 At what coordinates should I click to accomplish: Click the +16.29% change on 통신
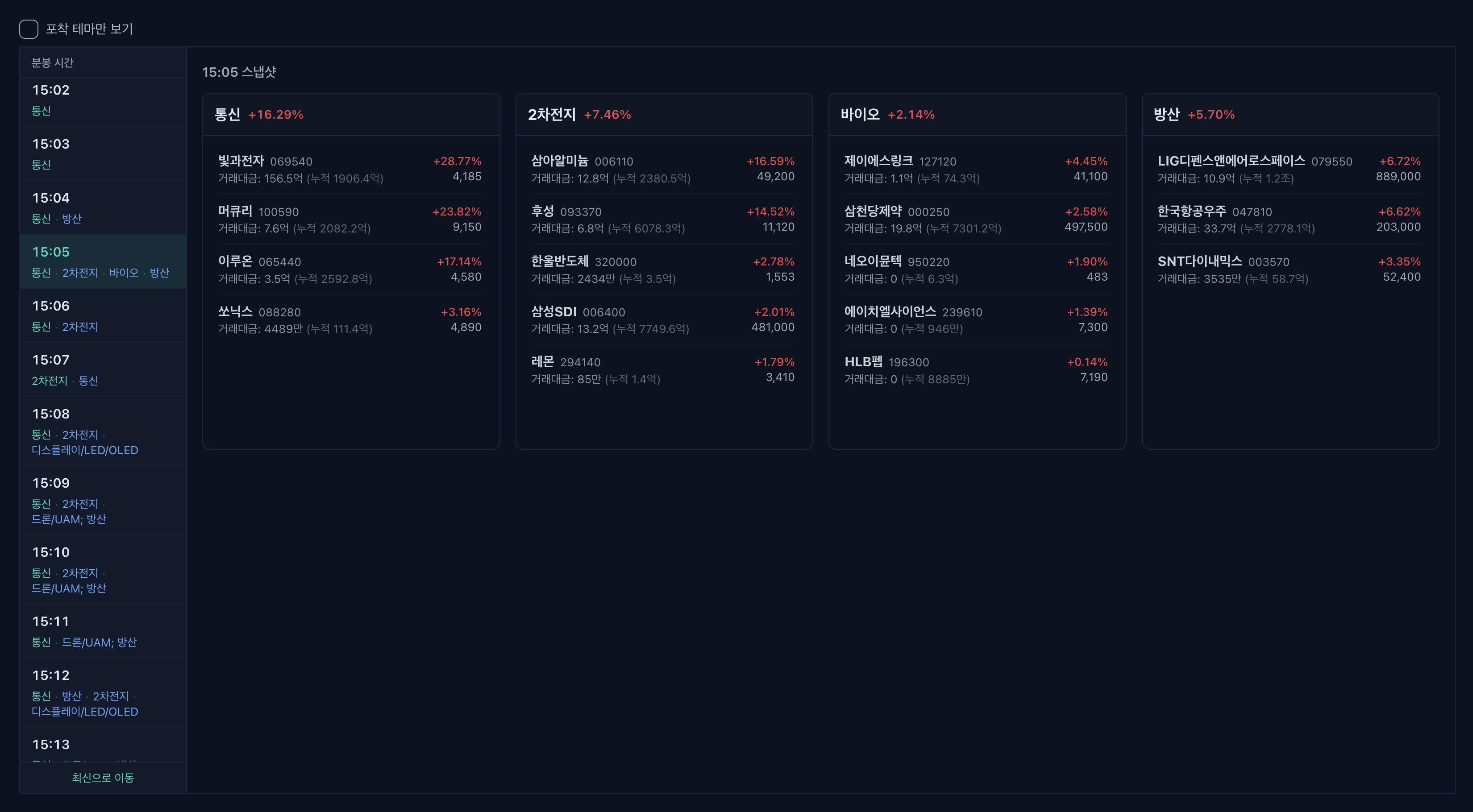275,115
